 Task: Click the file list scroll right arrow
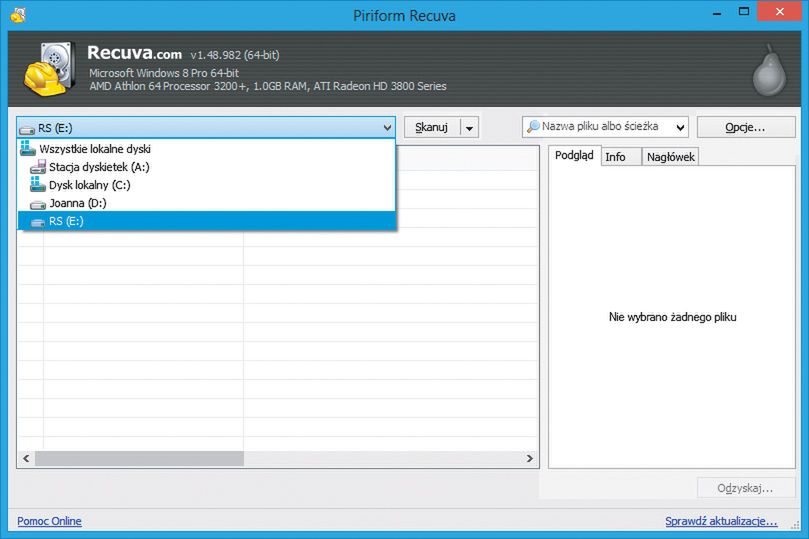click(529, 458)
